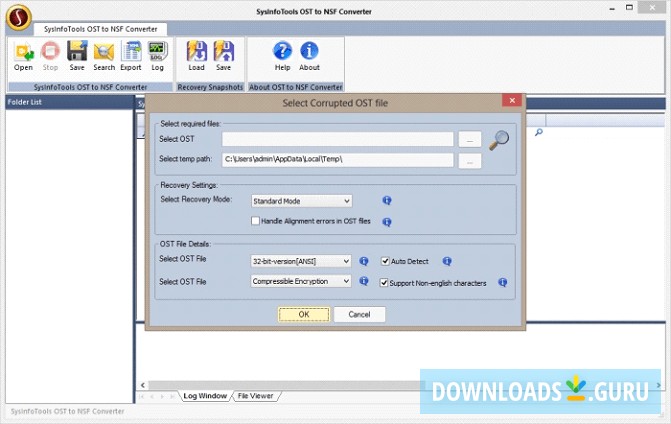Click info icon for Support Non-english characters

pos(503,282)
